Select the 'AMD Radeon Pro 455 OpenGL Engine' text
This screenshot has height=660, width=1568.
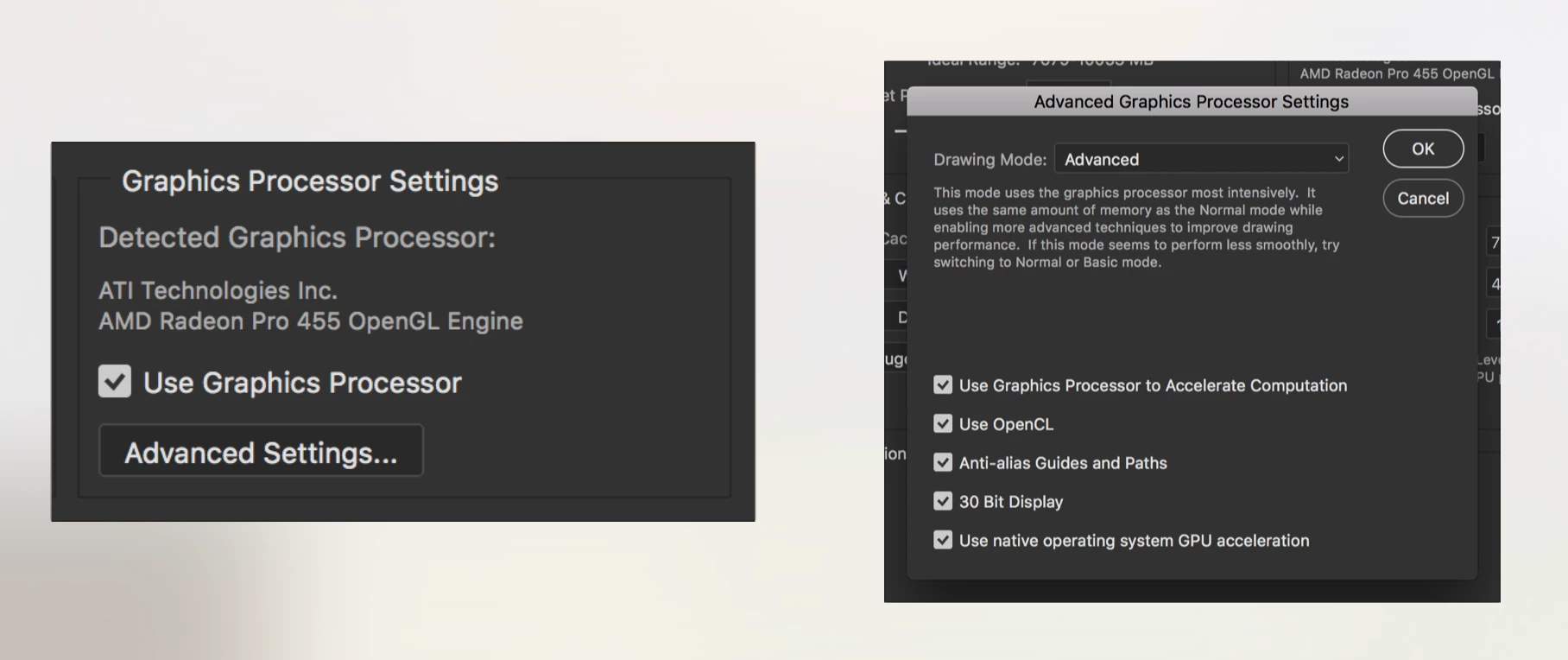coord(311,321)
